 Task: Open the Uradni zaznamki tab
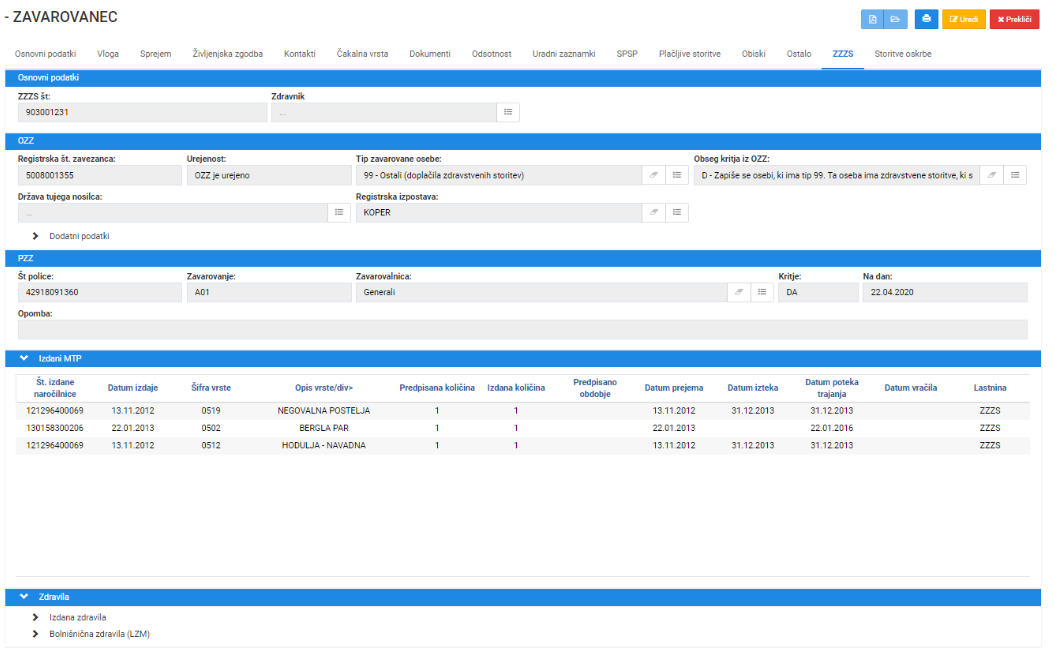click(564, 54)
